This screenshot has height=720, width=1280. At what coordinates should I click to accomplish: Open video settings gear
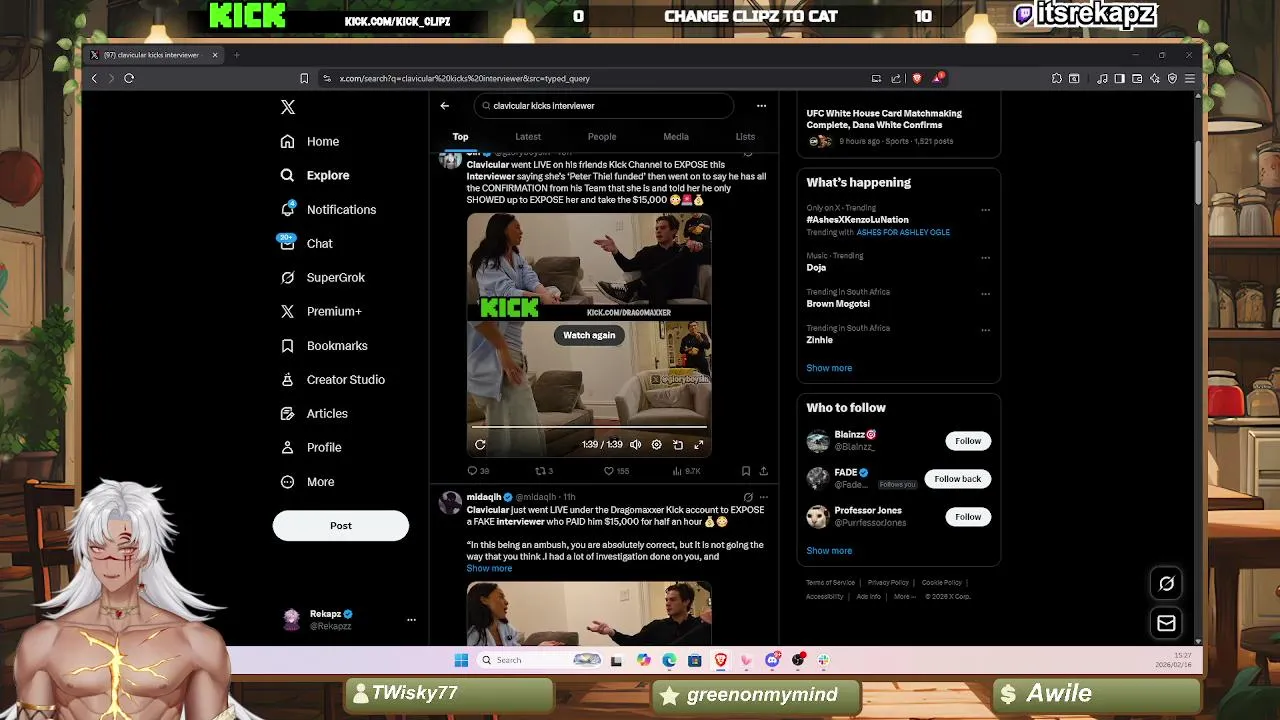pyautogui.click(x=656, y=444)
